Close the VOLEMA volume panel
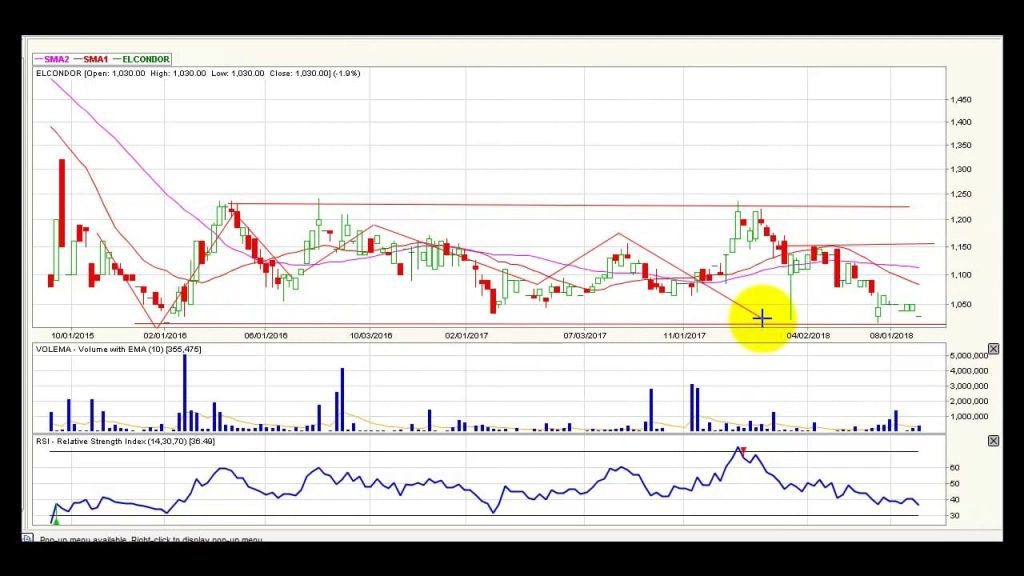The image size is (1024, 576). pos(993,349)
